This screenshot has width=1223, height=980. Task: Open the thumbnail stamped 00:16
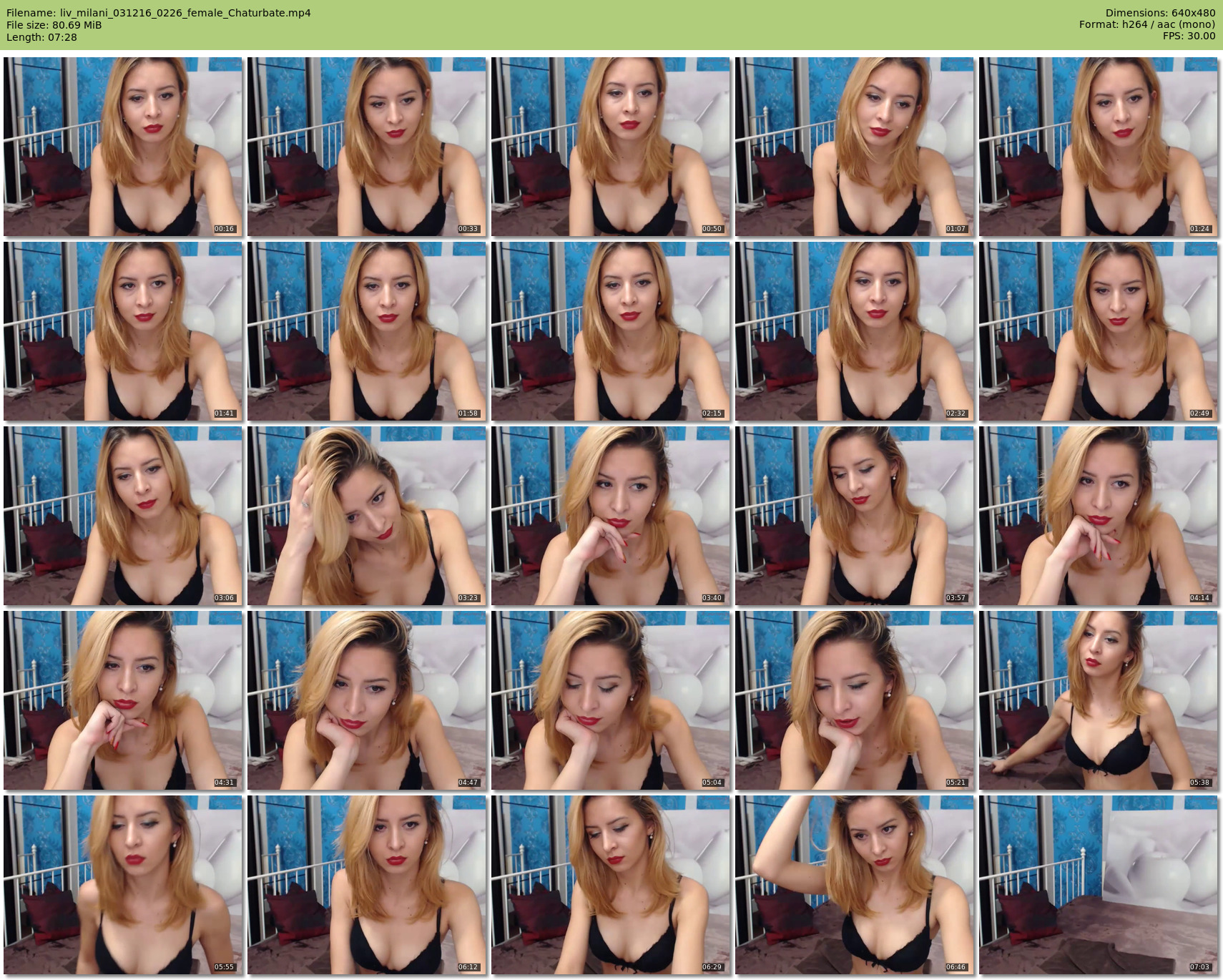(x=123, y=147)
